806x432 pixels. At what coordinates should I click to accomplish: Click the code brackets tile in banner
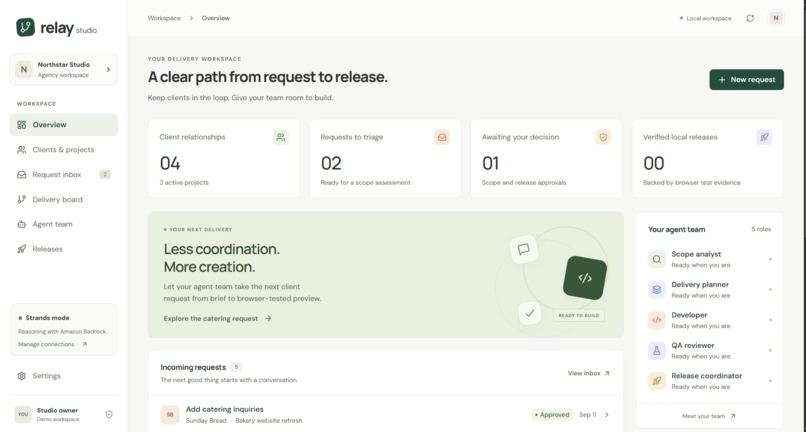pyautogui.click(x=585, y=278)
